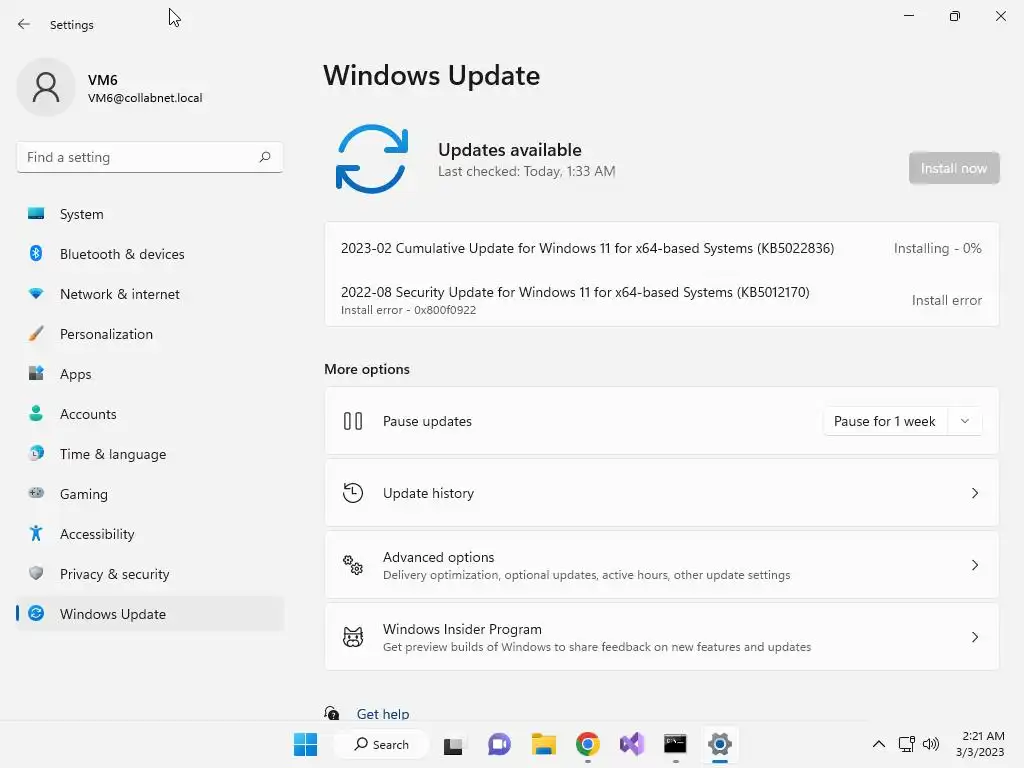Click the Install now button

pyautogui.click(x=954, y=168)
